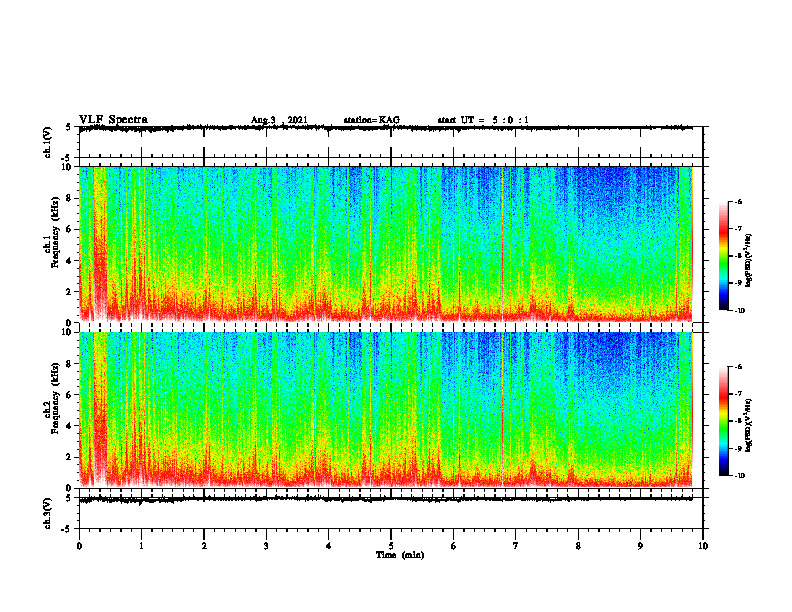Click time-axis tick label "0"
The width and height of the screenshot is (792, 612).
click(79, 545)
